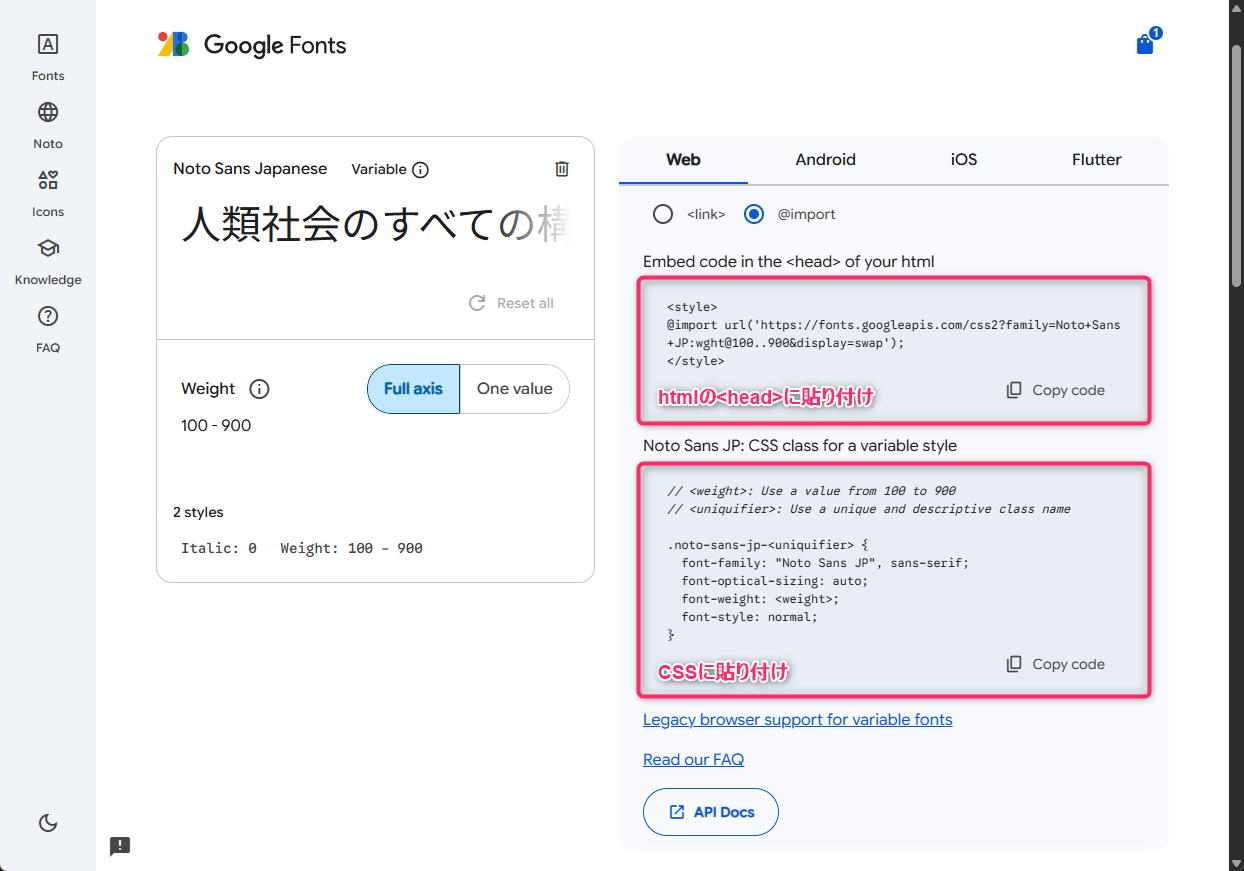Image resolution: width=1244 pixels, height=871 pixels.
Task: Open the Icons section from sidebar
Action: [x=47, y=191]
